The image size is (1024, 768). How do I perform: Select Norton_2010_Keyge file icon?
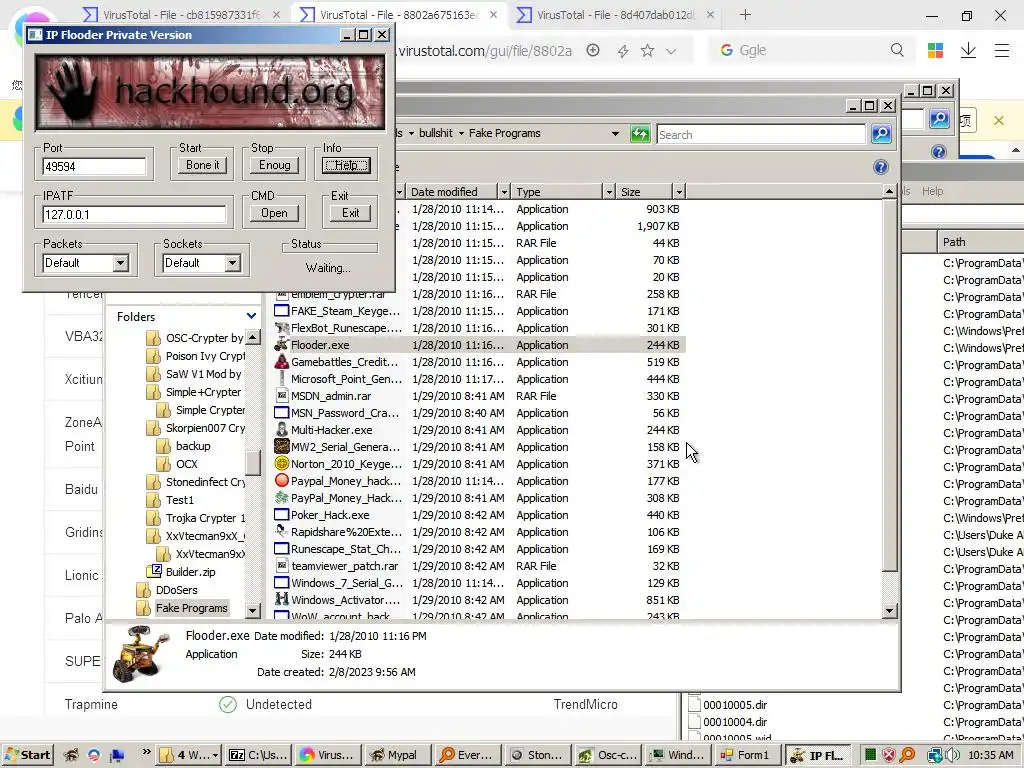coord(281,464)
